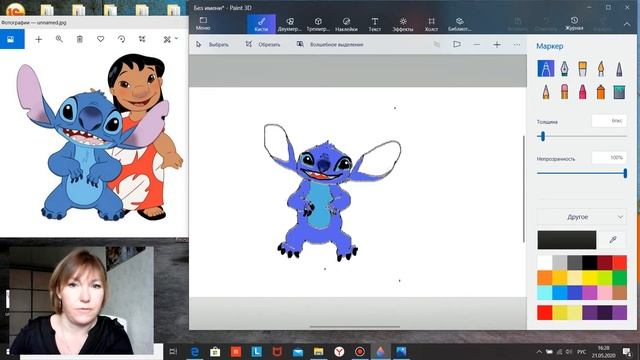Screen dimensions: 640x360
Task: Choose the brown color swatch
Action: [619, 292]
